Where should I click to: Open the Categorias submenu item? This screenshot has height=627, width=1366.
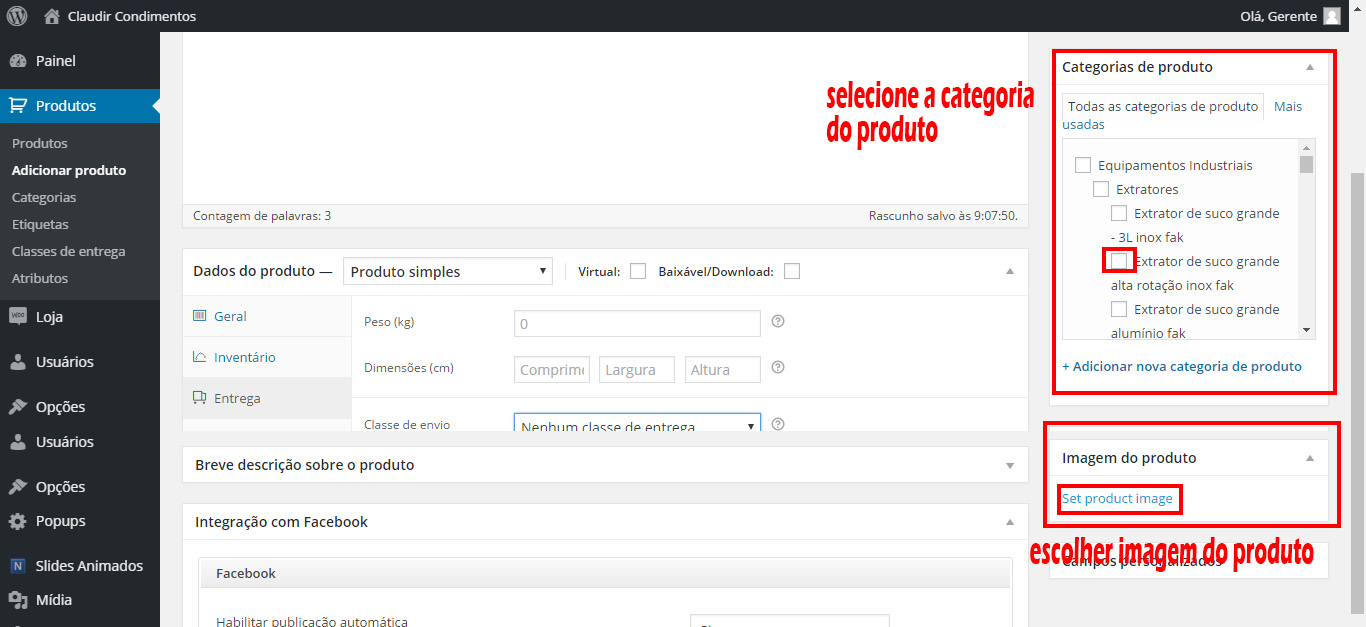(44, 197)
